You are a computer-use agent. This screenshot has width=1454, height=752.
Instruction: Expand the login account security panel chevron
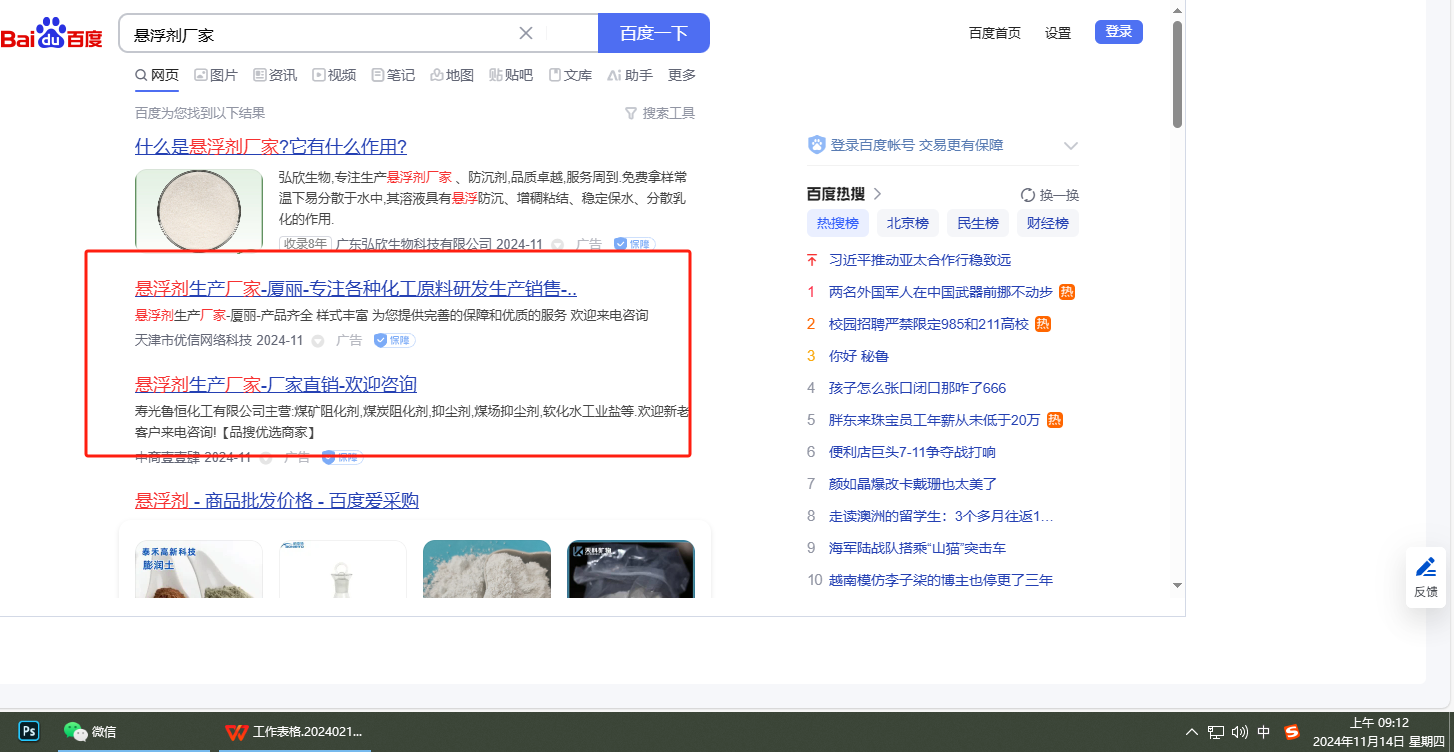coord(1071,146)
